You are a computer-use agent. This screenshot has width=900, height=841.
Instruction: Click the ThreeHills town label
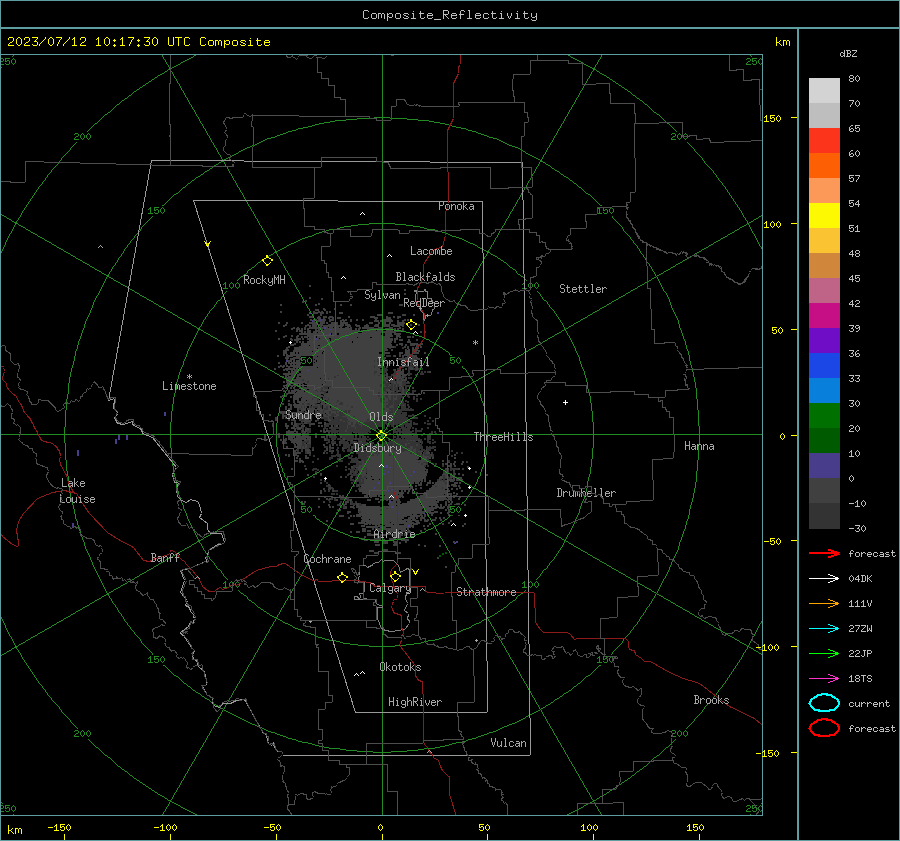click(503, 437)
